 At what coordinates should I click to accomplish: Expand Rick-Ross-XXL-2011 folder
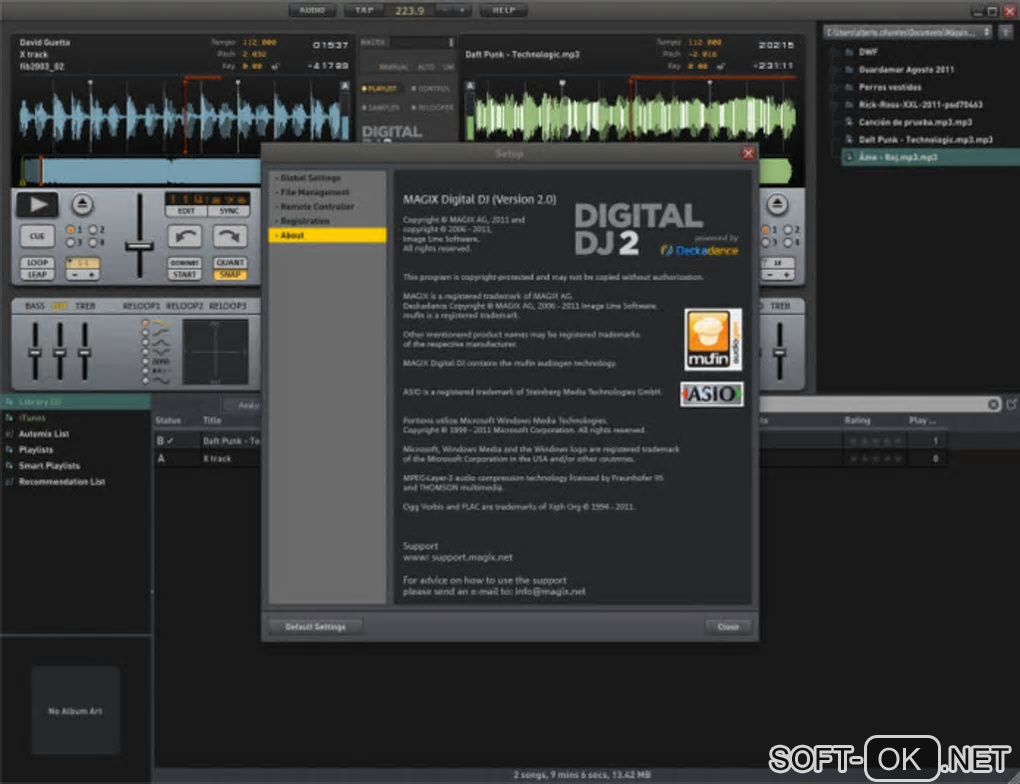click(x=834, y=105)
